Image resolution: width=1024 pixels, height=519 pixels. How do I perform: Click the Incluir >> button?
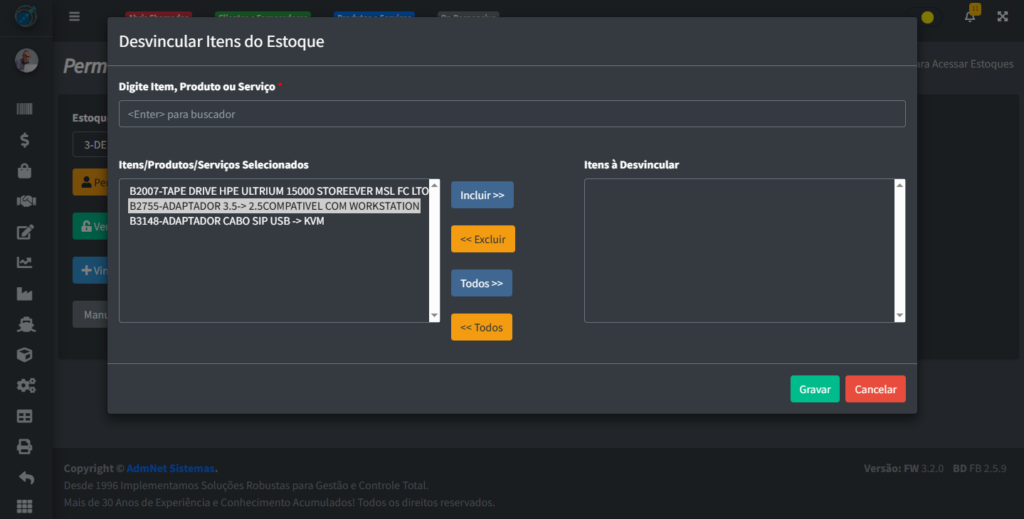point(482,195)
